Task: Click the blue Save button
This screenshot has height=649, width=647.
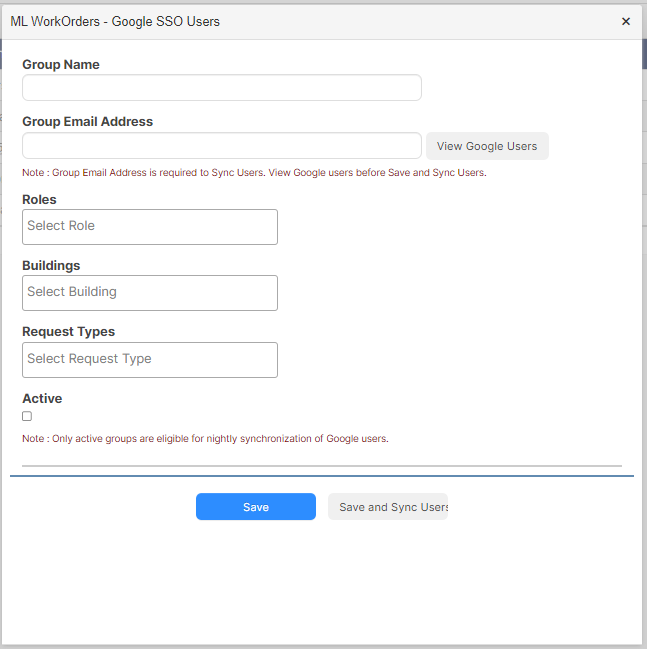Action: pos(256,507)
